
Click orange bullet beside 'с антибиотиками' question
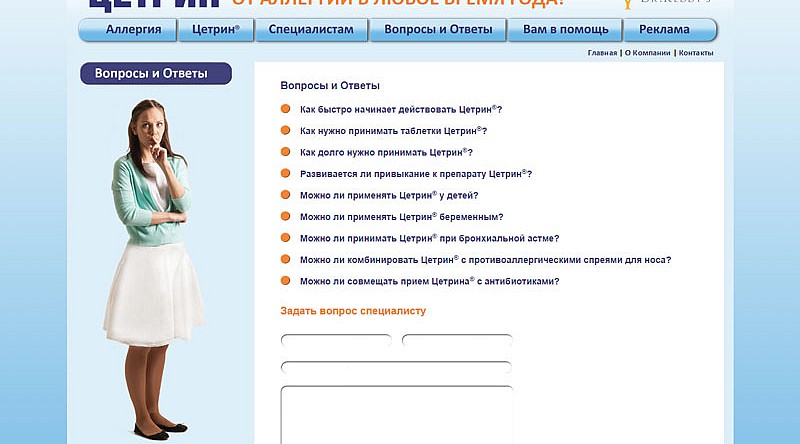[285, 280]
